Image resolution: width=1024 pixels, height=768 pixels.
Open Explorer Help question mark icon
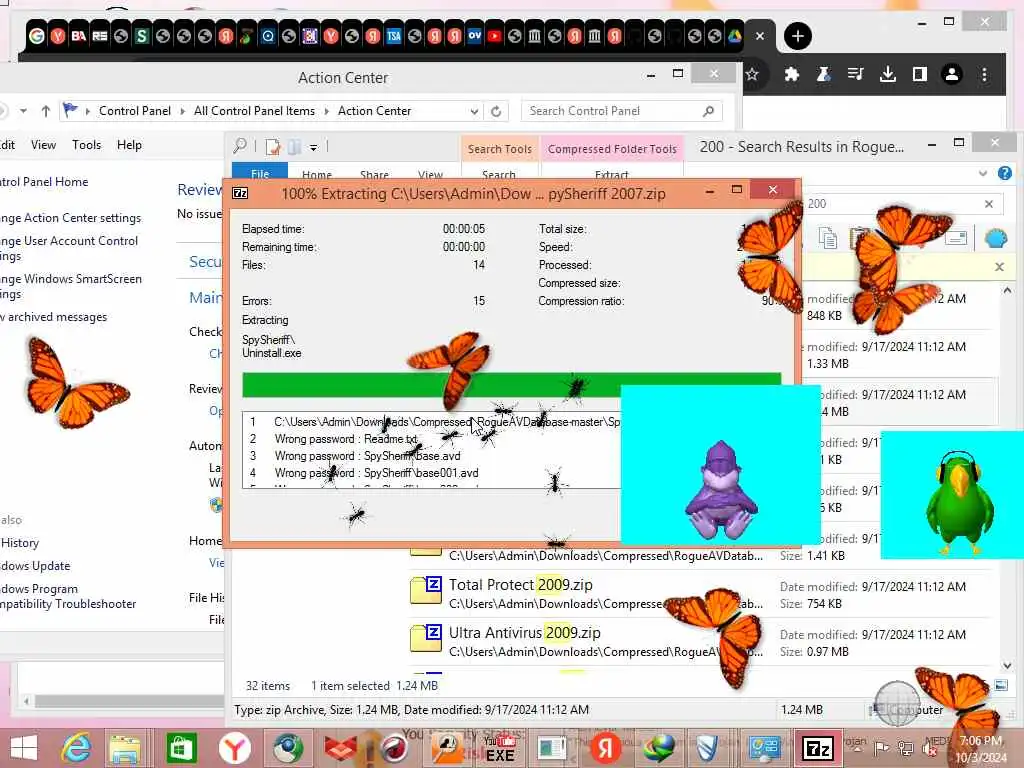tap(1004, 173)
